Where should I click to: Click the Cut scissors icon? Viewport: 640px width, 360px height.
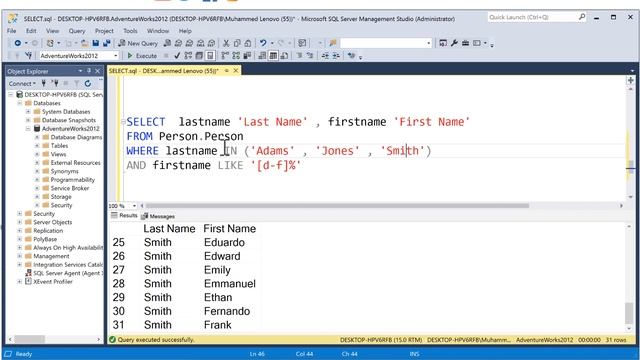(226, 43)
